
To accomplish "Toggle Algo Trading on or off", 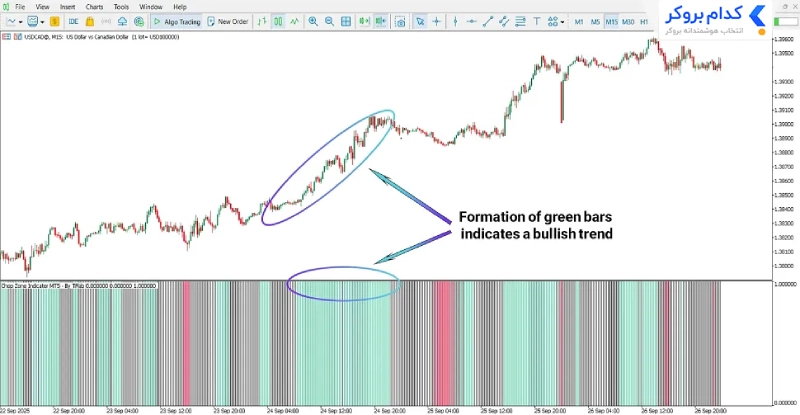I will (x=177, y=21).
